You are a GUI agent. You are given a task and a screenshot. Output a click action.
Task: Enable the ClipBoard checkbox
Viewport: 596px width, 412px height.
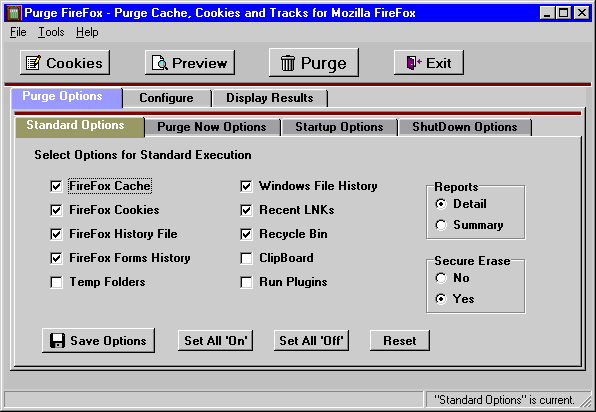pyautogui.click(x=246, y=258)
